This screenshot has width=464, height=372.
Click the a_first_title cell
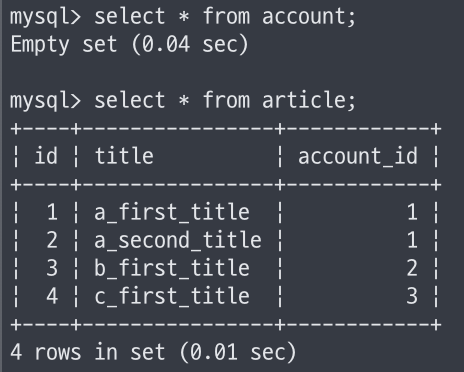click(172, 212)
